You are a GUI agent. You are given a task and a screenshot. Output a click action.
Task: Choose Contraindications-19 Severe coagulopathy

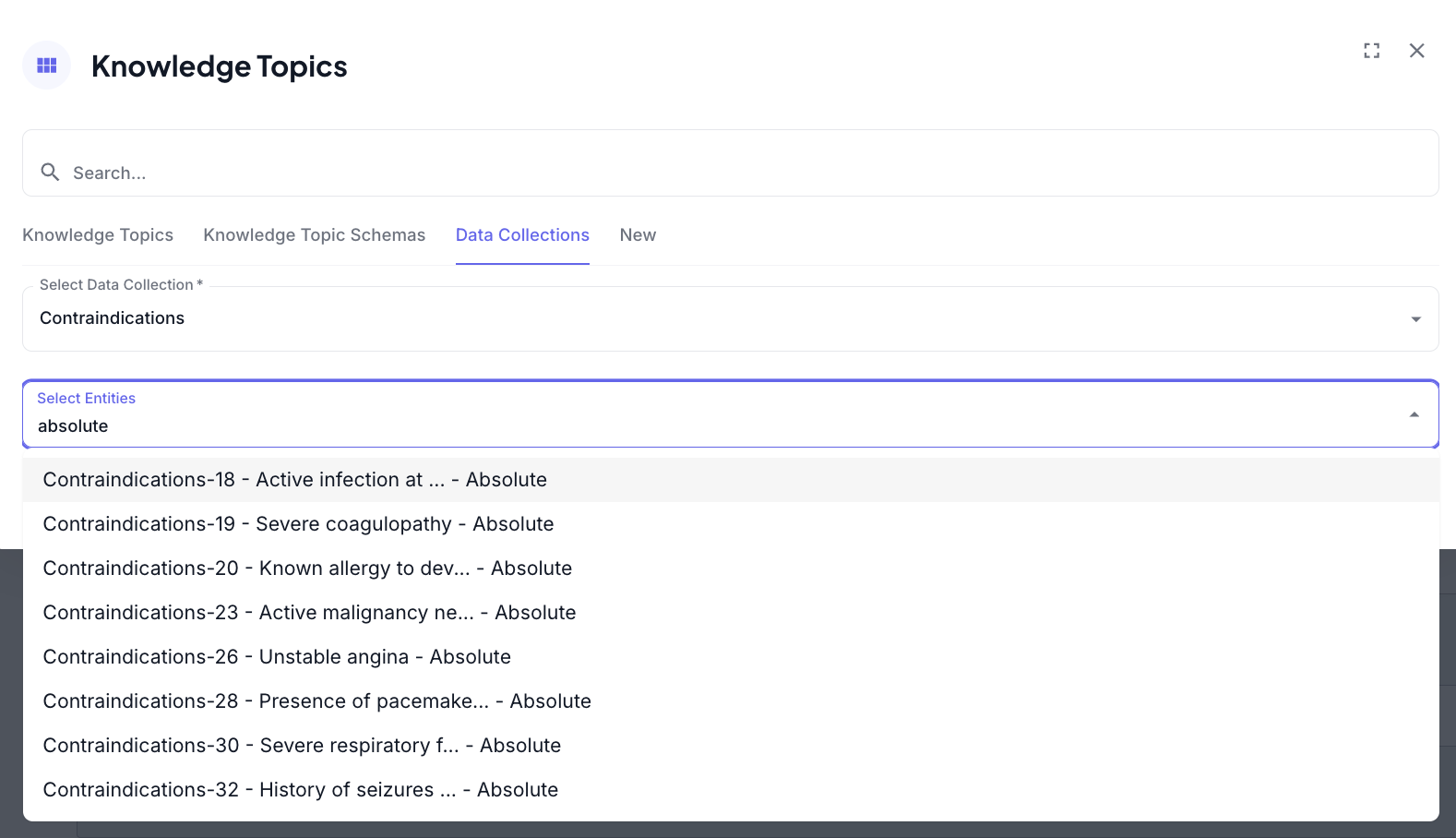click(x=298, y=524)
